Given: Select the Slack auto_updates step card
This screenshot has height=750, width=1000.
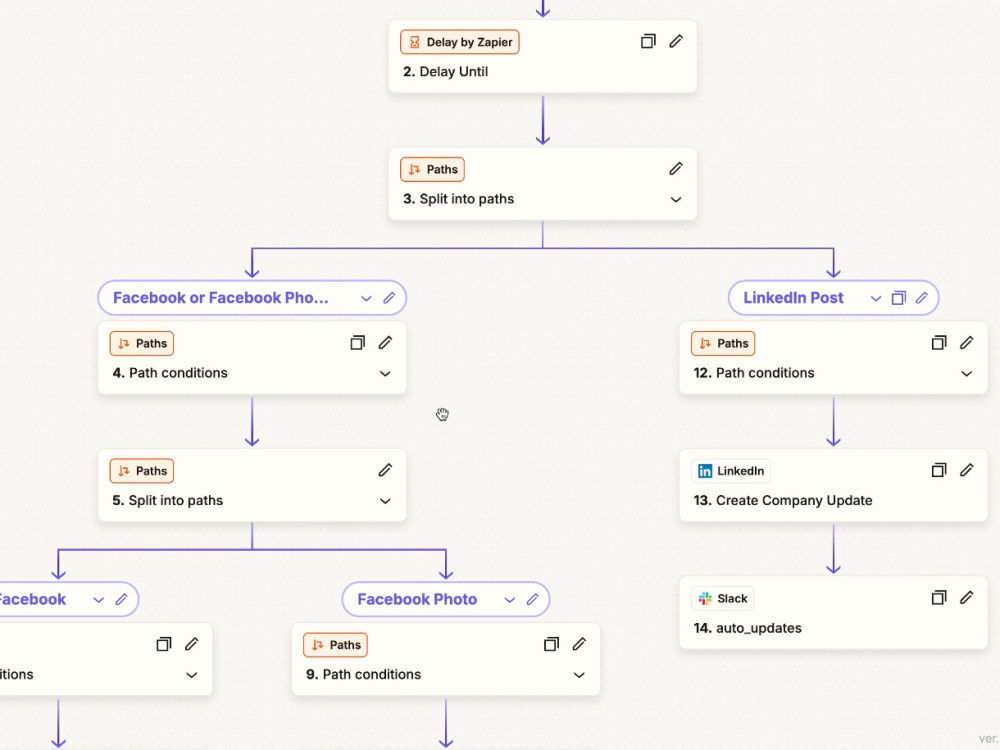Looking at the screenshot, I should pyautogui.click(x=834, y=613).
